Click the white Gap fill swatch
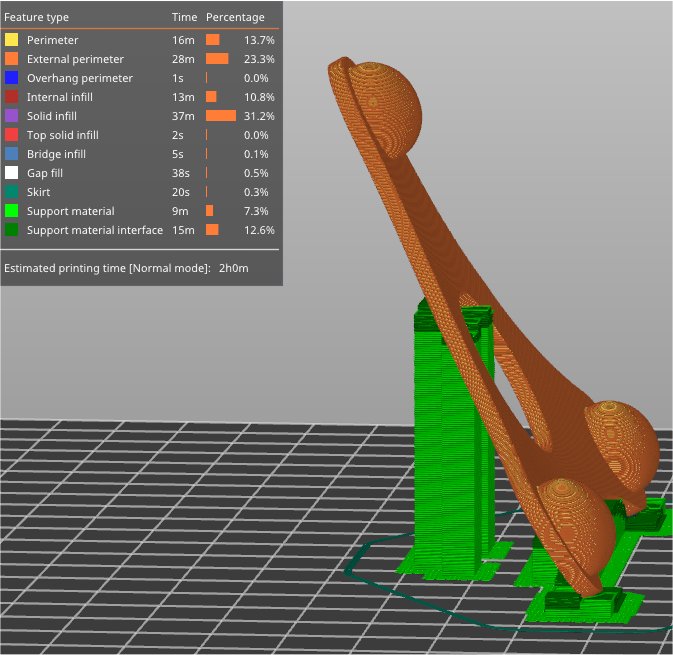Viewport: 673px width, 655px height. click(x=11, y=173)
